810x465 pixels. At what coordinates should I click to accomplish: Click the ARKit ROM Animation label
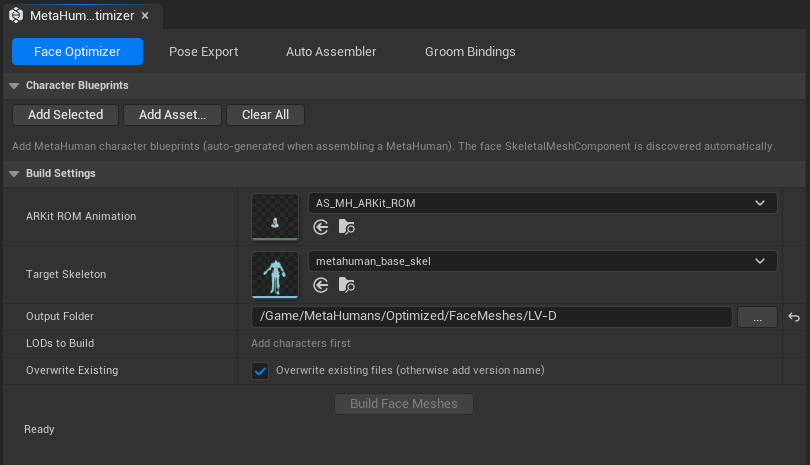click(x=81, y=216)
